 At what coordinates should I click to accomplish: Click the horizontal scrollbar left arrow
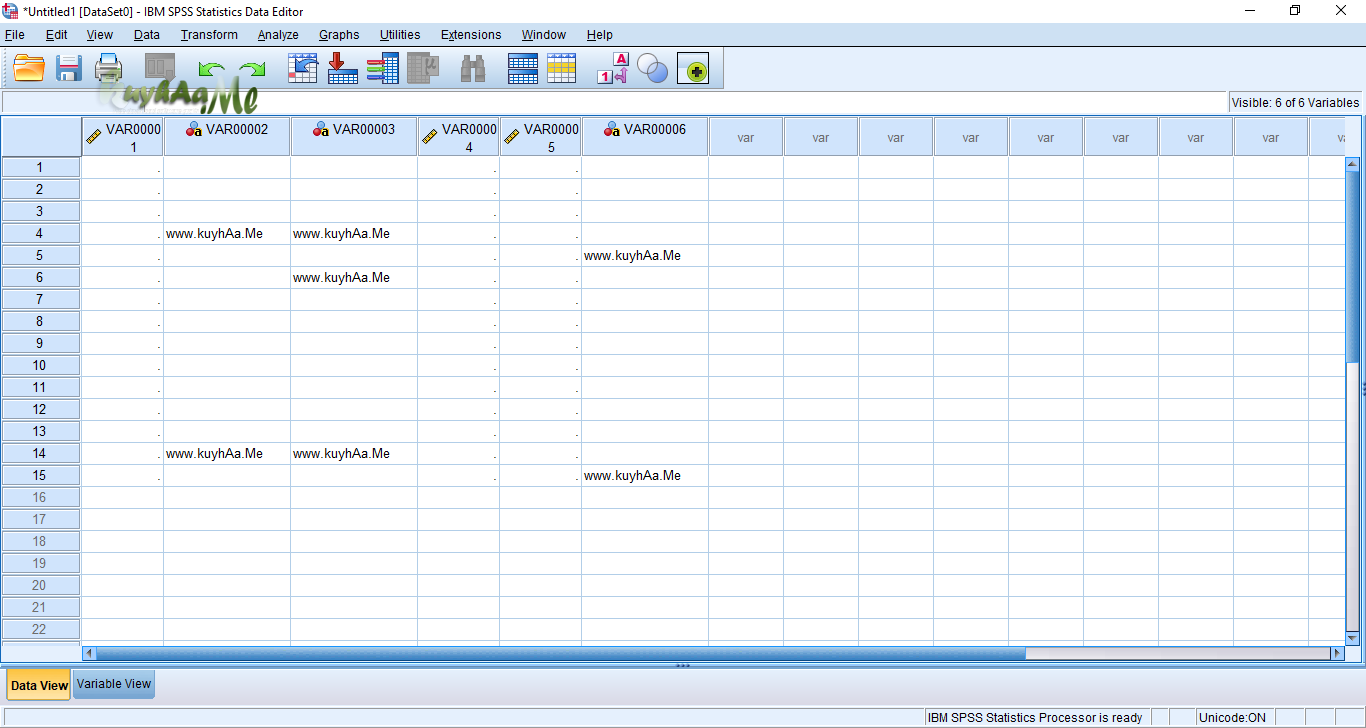coord(89,653)
